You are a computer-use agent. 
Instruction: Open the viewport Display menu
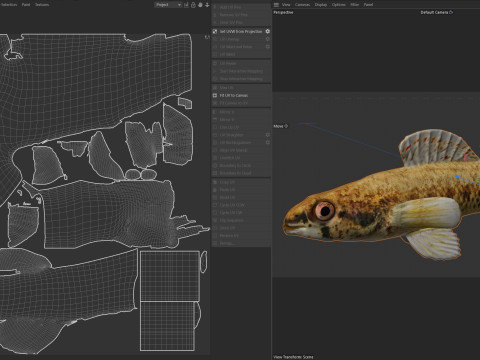321,5
